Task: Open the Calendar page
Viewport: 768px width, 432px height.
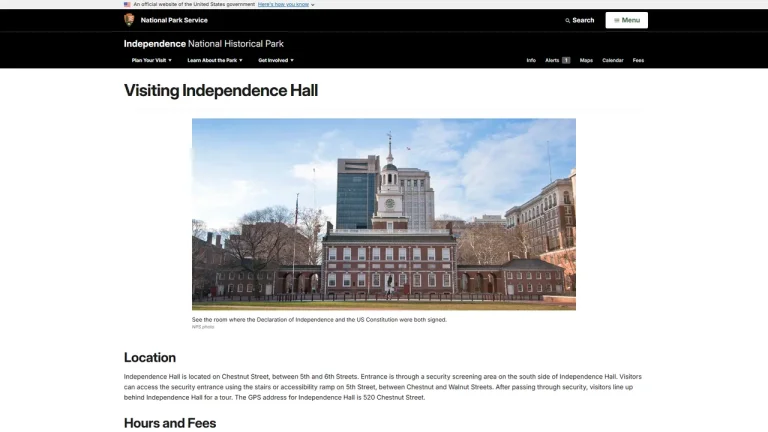Action: click(x=612, y=60)
